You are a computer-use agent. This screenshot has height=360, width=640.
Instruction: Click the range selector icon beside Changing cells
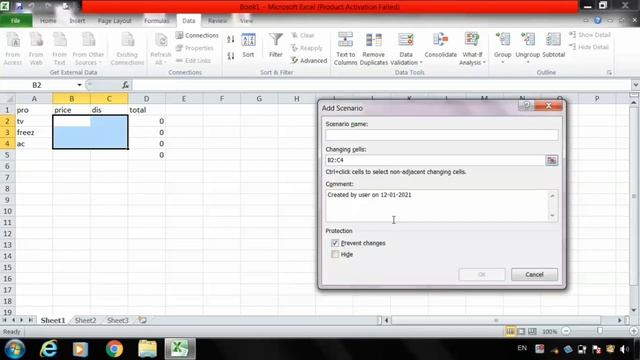coord(551,160)
